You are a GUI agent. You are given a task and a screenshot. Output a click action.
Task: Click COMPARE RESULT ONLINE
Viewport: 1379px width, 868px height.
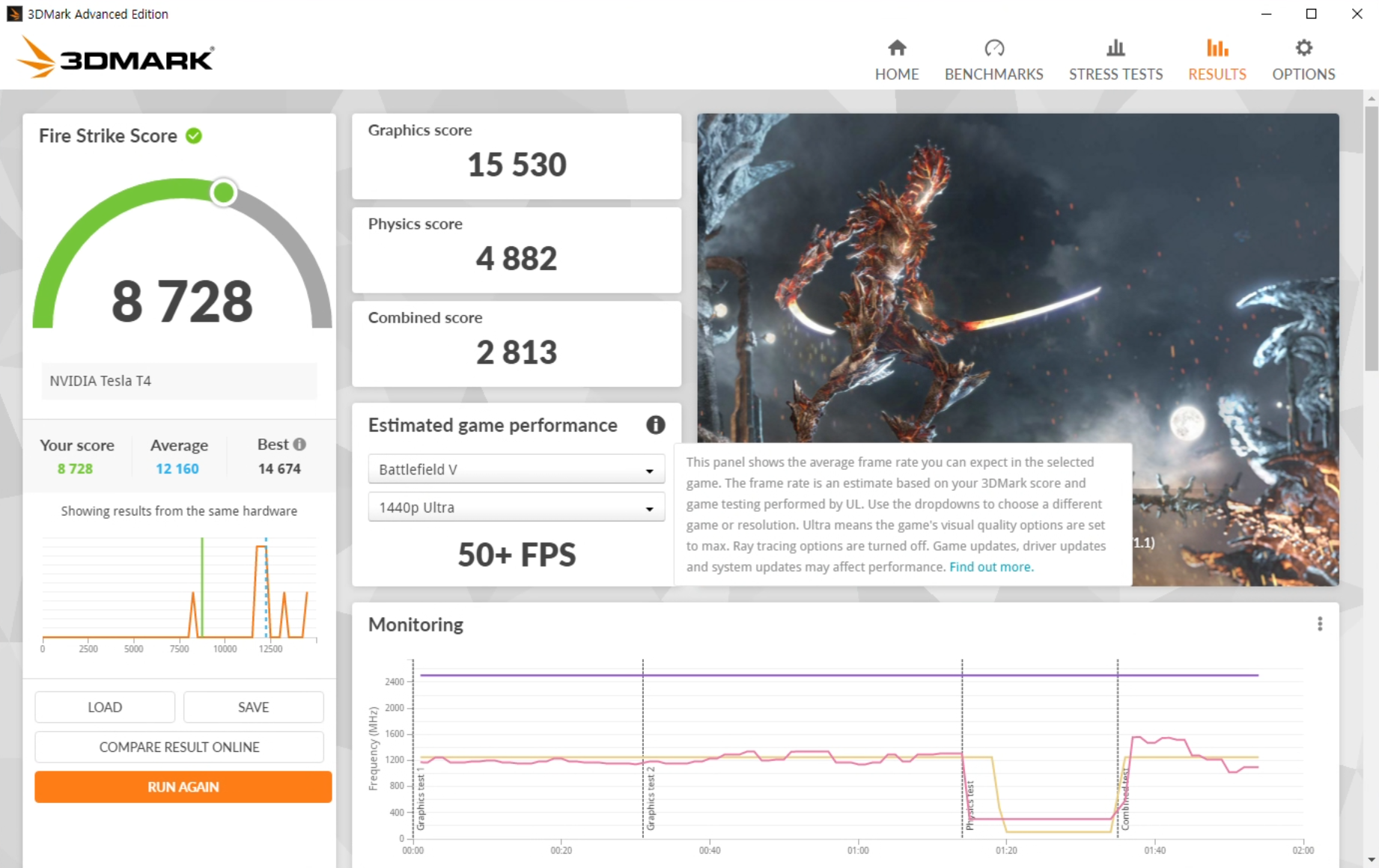pos(179,747)
